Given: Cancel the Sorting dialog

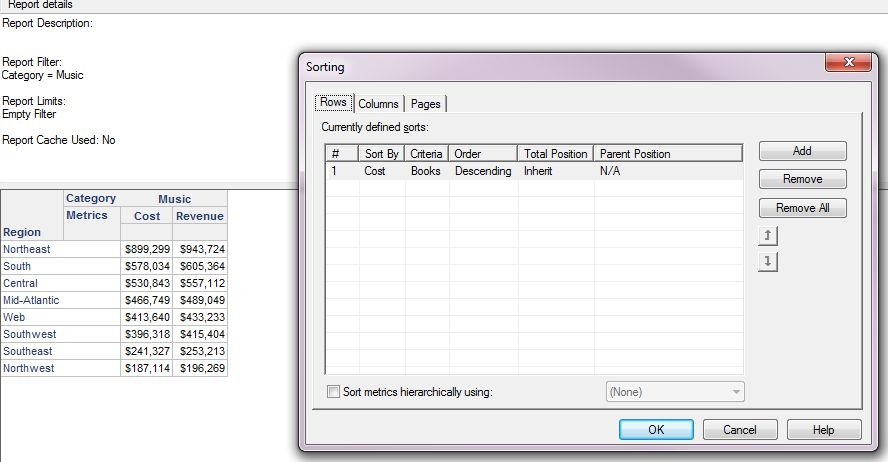Looking at the screenshot, I should pos(740,430).
